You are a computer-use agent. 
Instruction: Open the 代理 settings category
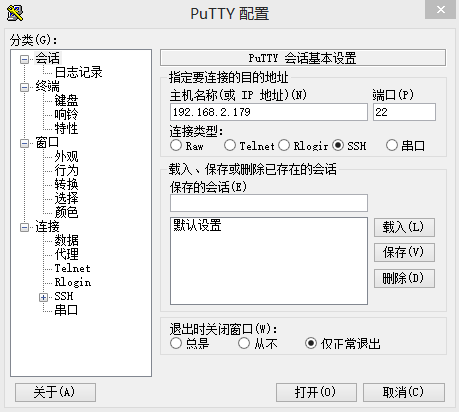point(66,254)
